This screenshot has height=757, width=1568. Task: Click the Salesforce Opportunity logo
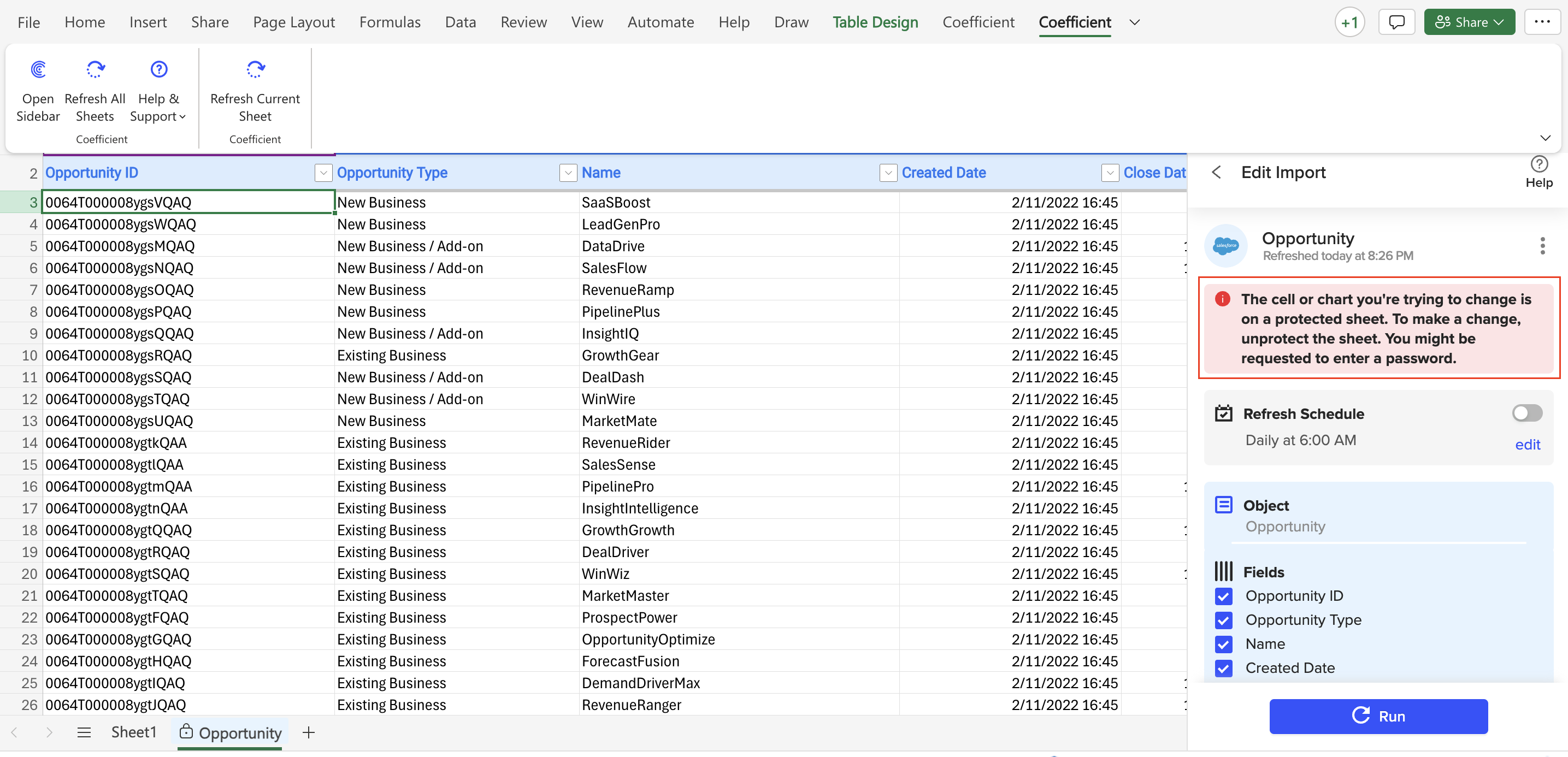pos(1226,245)
